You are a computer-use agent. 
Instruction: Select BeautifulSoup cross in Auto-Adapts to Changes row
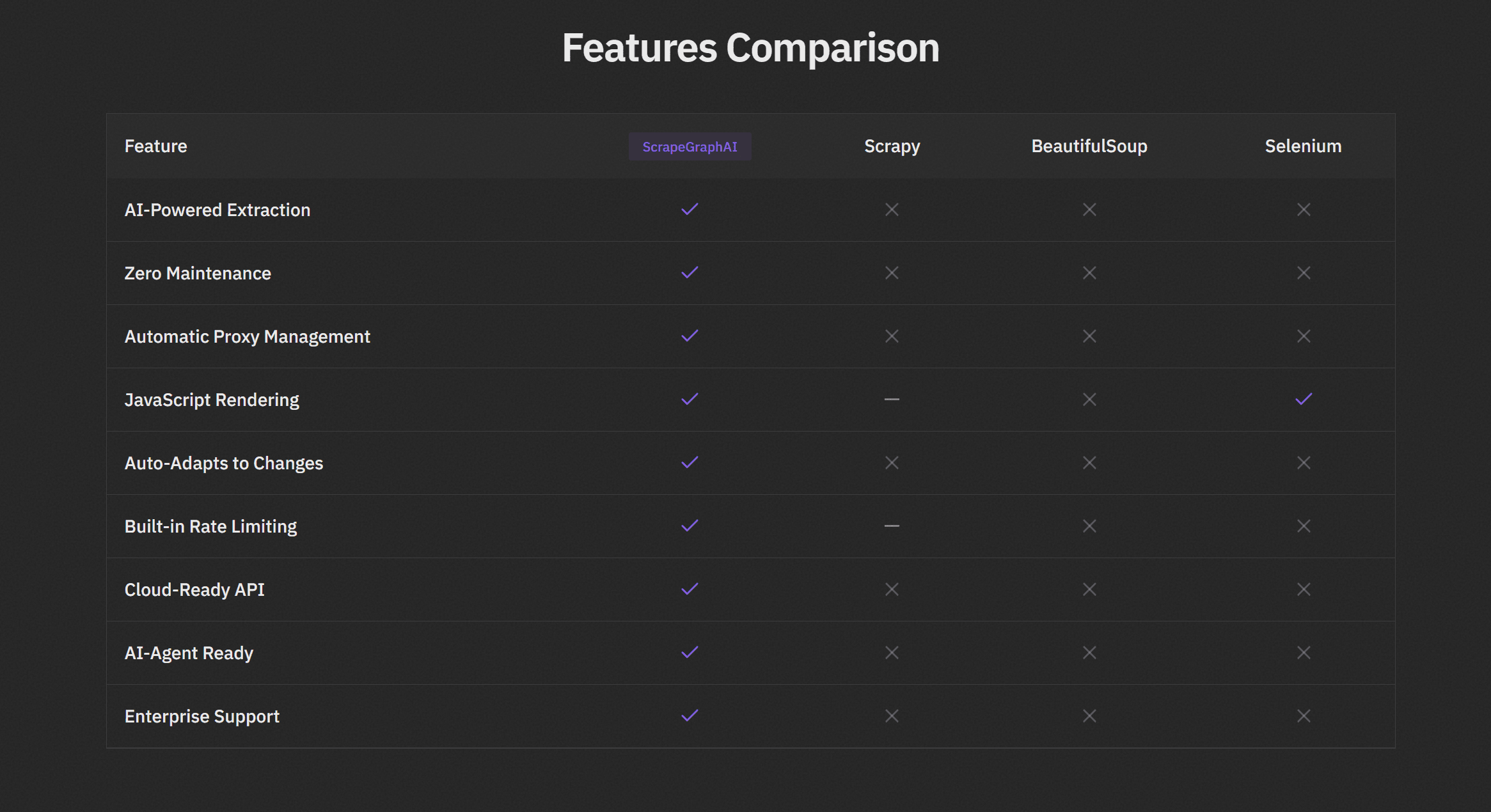click(1089, 462)
